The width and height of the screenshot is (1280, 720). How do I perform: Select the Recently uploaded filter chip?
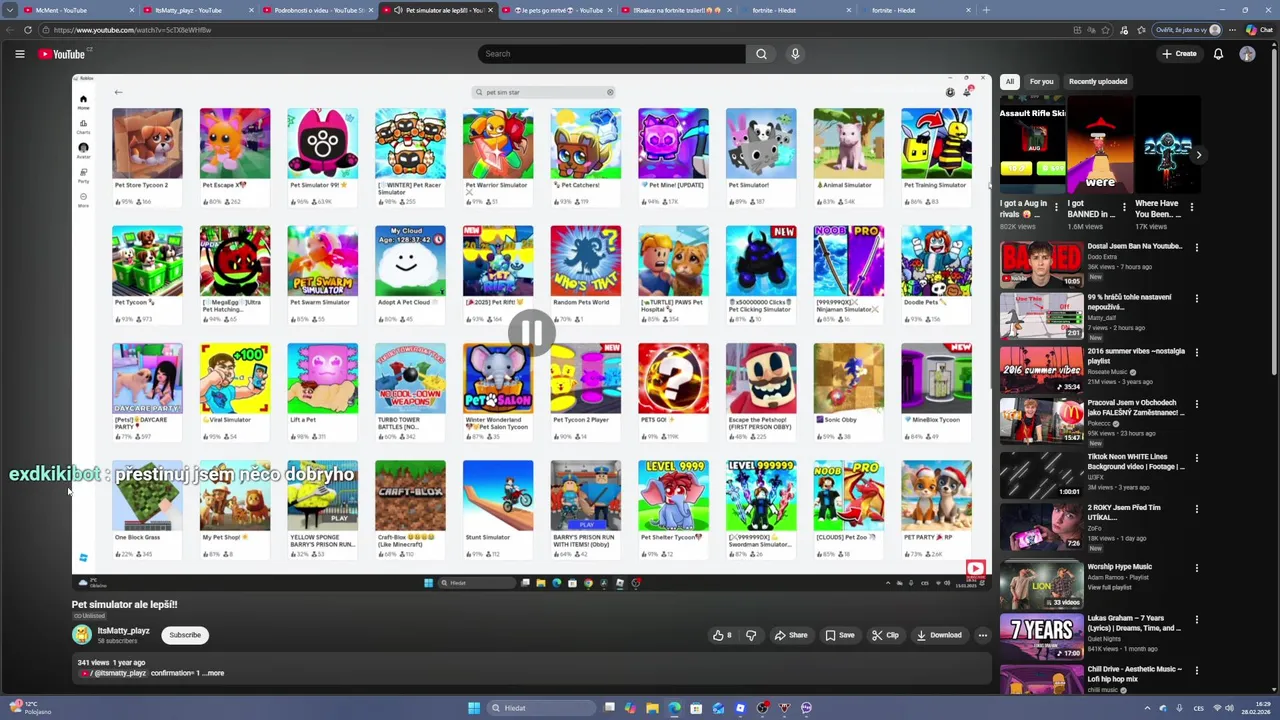[1097, 82]
